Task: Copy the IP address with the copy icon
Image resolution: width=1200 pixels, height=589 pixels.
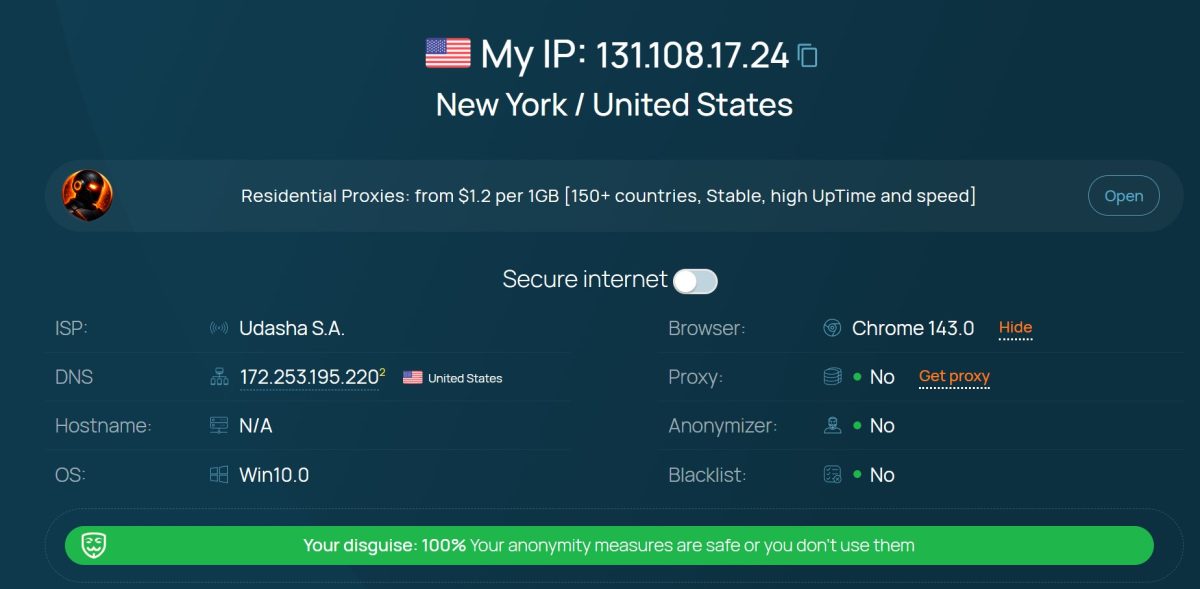Action: [808, 56]
